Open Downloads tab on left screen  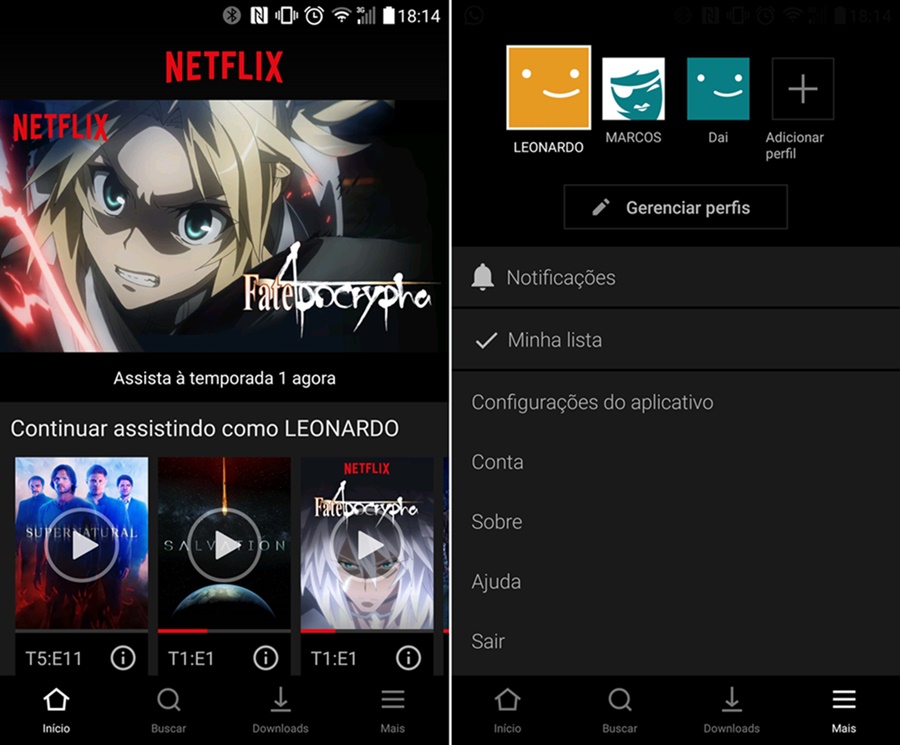point(281,711)
